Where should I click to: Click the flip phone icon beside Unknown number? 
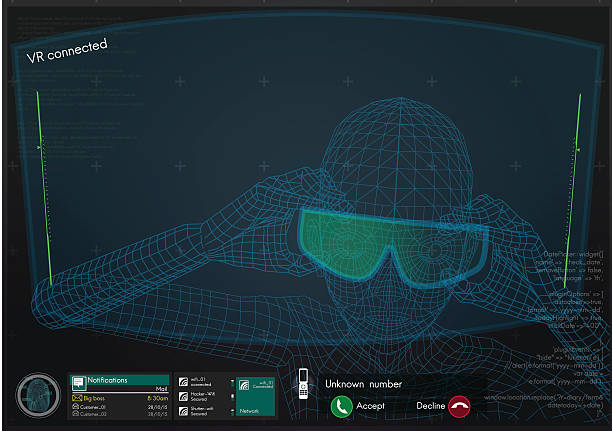[x=303, y=384]
